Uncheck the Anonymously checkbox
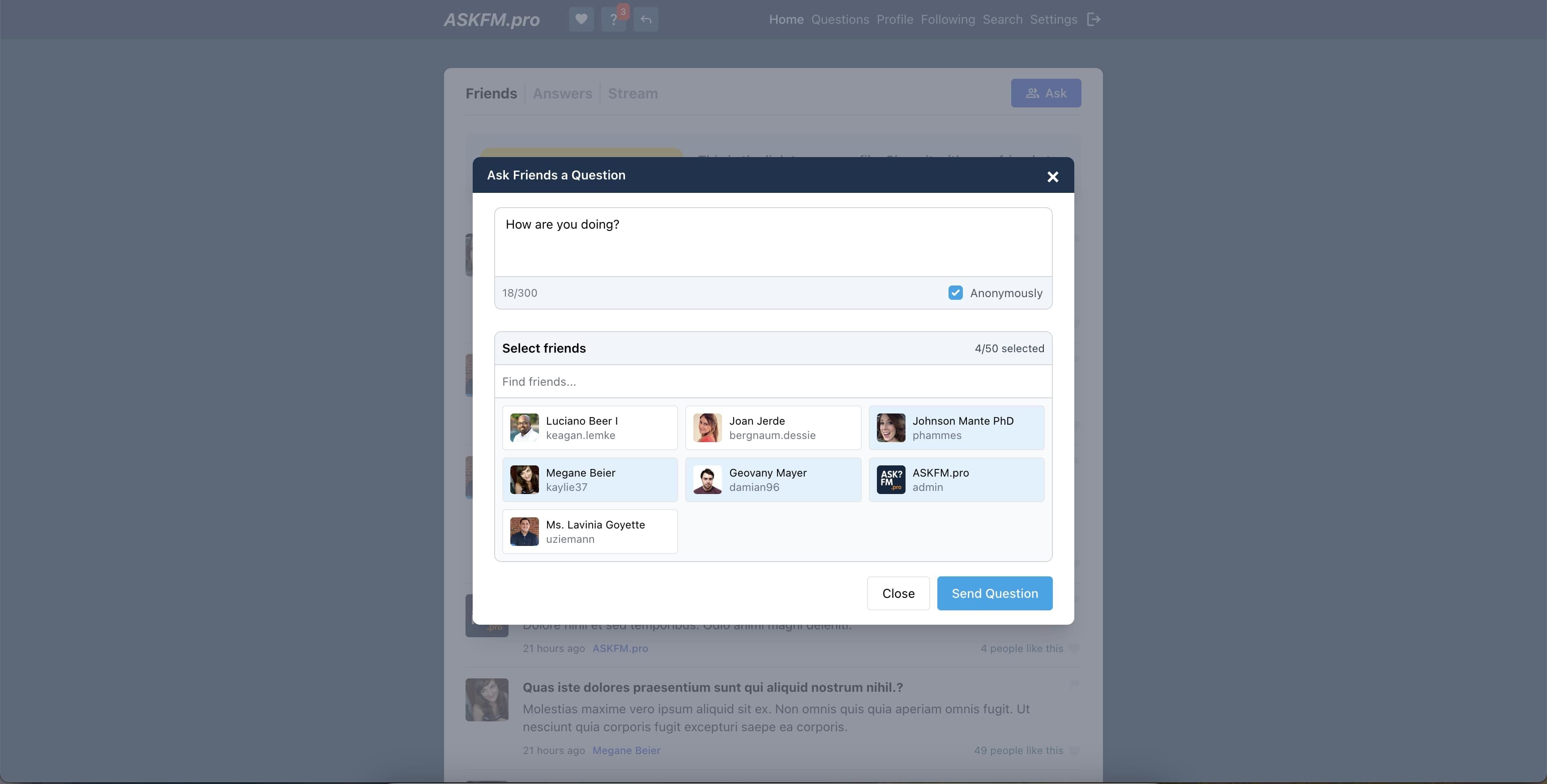This screenshot has height=784, width=1547. 955,292
